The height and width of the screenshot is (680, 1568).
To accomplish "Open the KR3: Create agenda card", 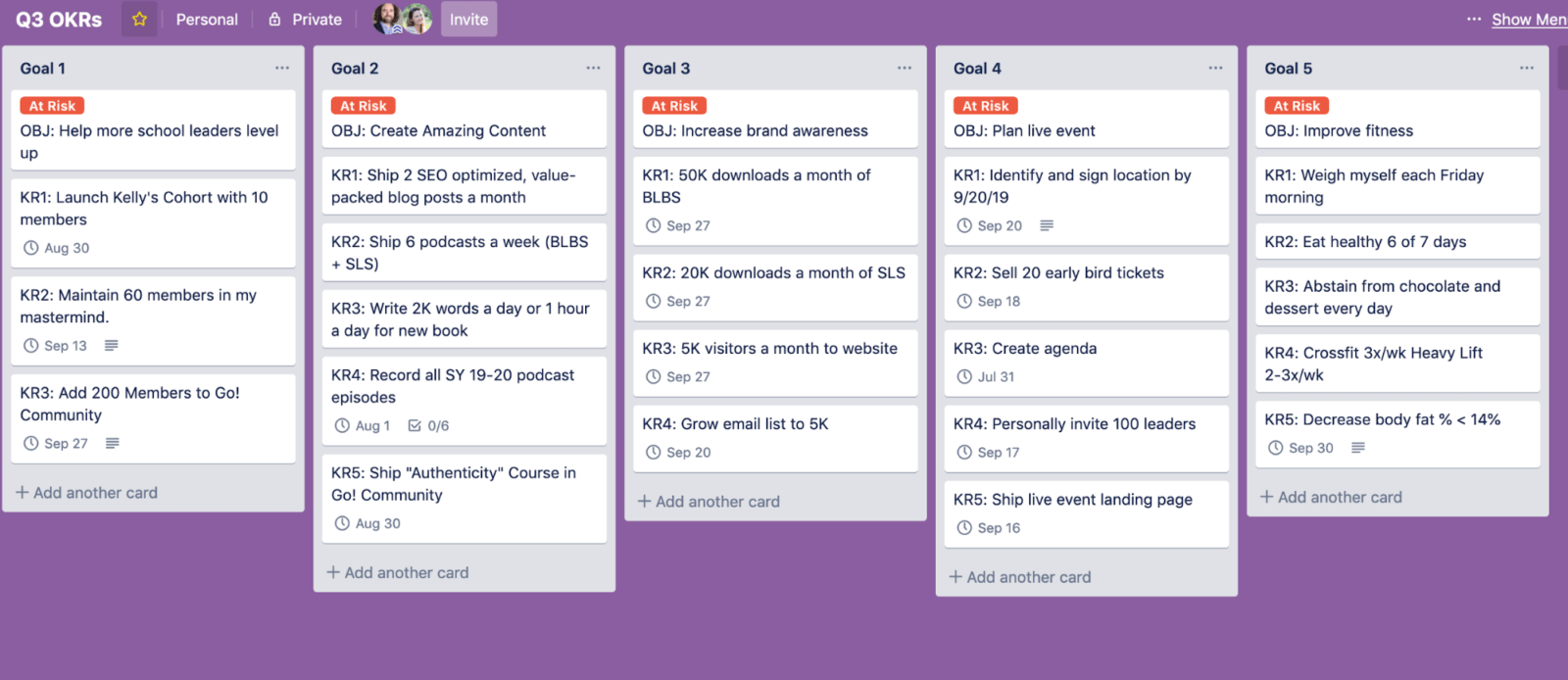I will (1085, 350).
